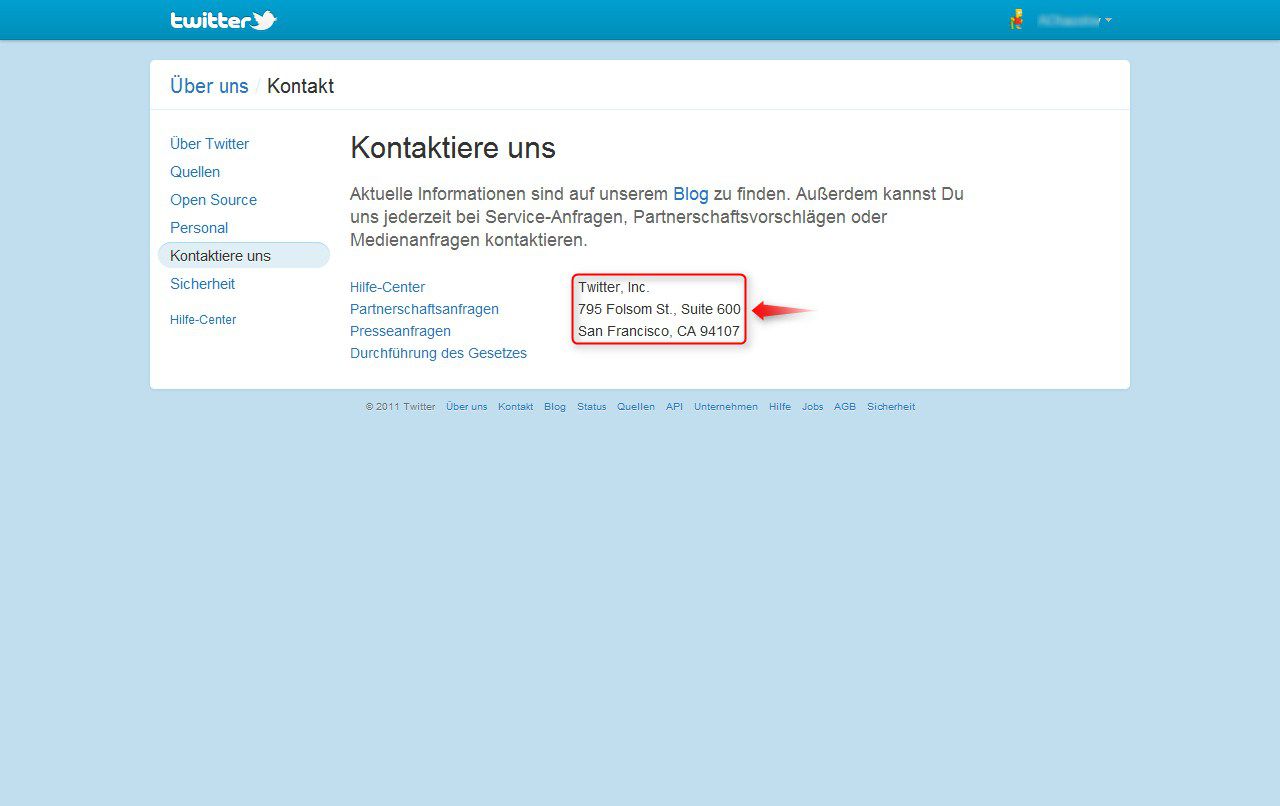
Task: Click the 795 Folsom St., Suite 600 text
Action: (x=659, y=309)
